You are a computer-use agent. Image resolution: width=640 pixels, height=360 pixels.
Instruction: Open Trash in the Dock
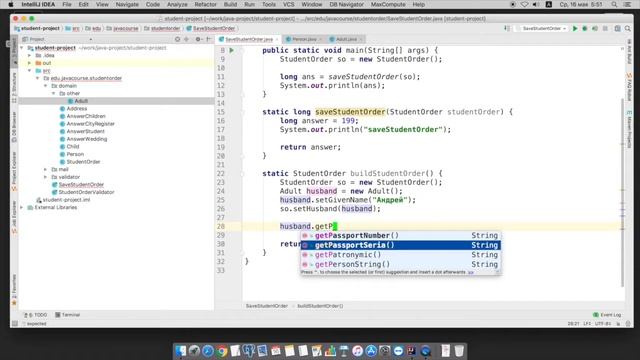459,351
